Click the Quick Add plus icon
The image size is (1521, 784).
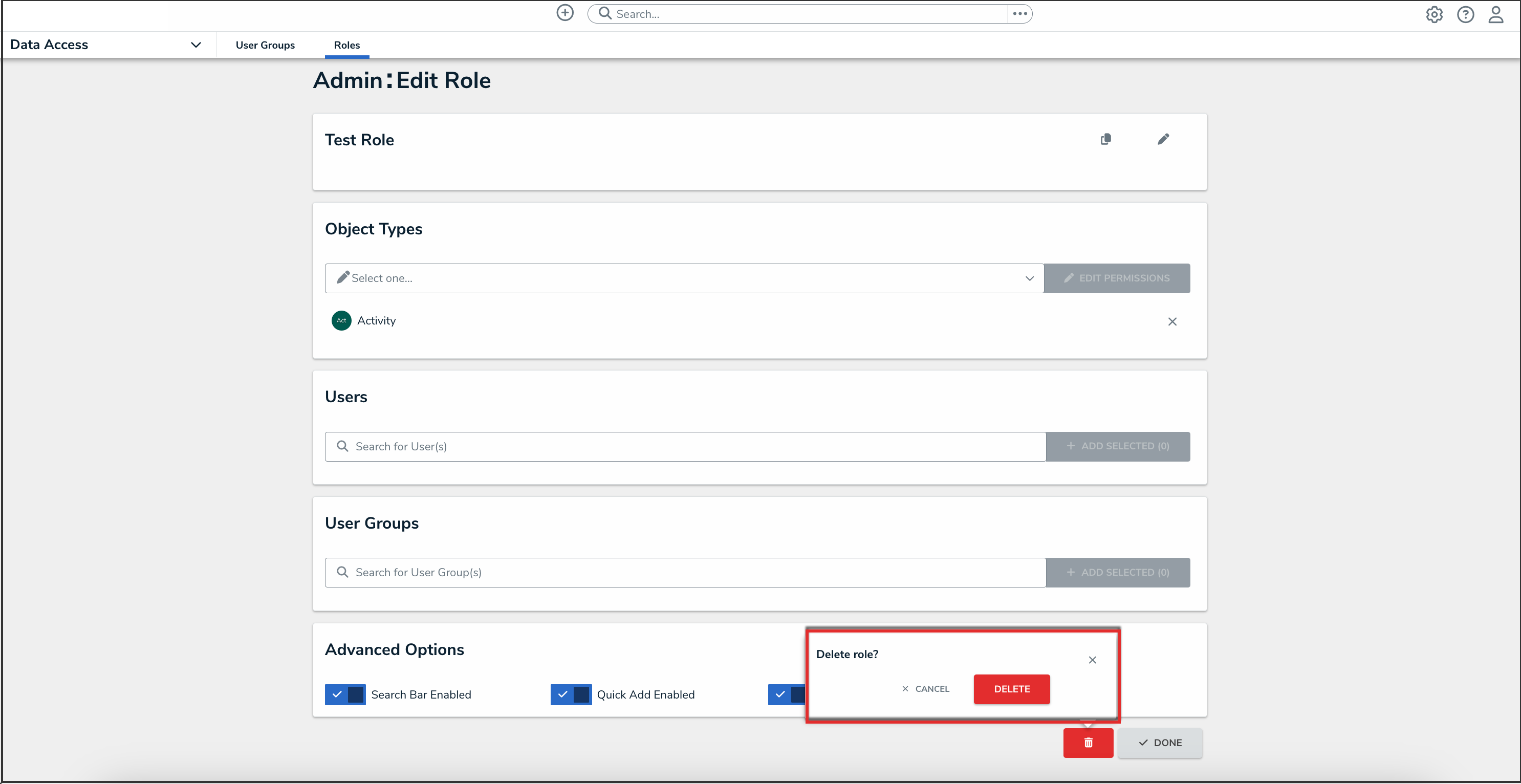[564, 13]
